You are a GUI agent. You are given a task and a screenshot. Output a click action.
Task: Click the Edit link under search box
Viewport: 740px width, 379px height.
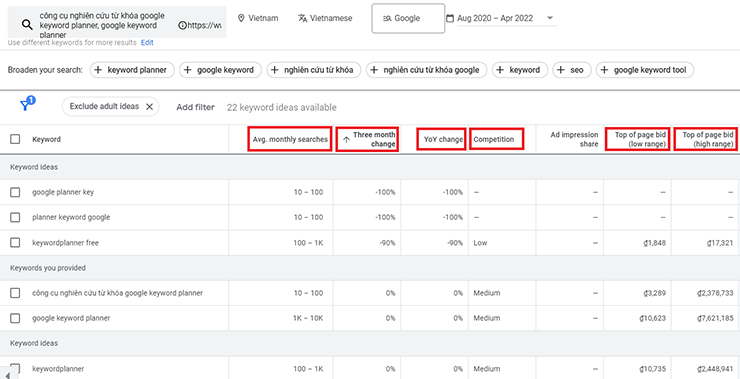click(x=147, y=42)
